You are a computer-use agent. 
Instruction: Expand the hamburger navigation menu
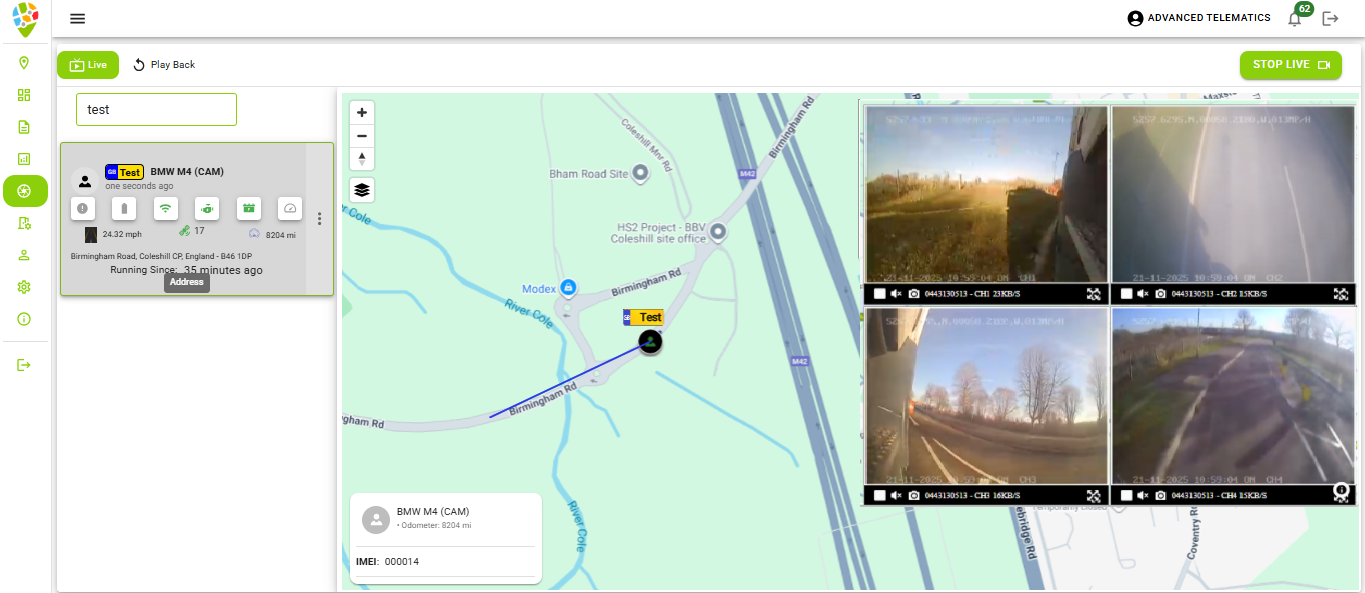[77, 18]
